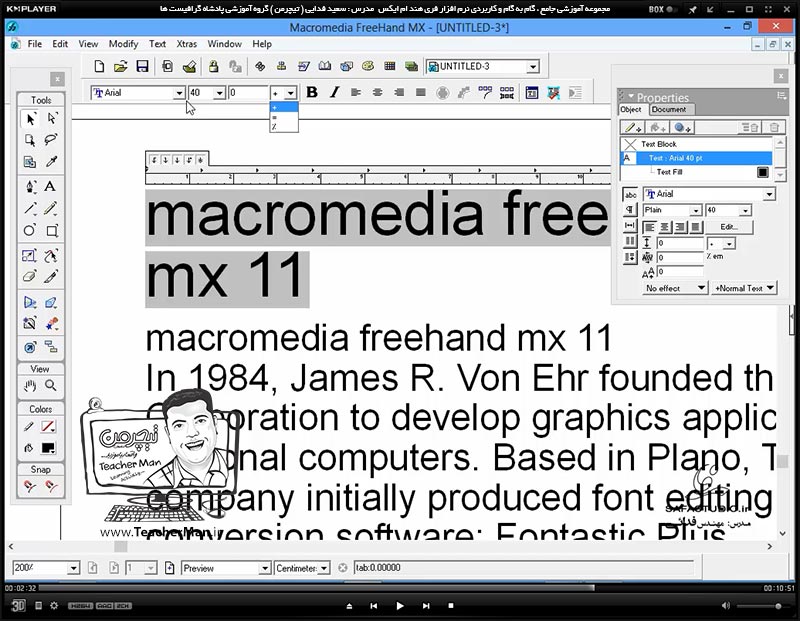Open the File menu
Screen dimensions: 800x621
click(35, 44)
